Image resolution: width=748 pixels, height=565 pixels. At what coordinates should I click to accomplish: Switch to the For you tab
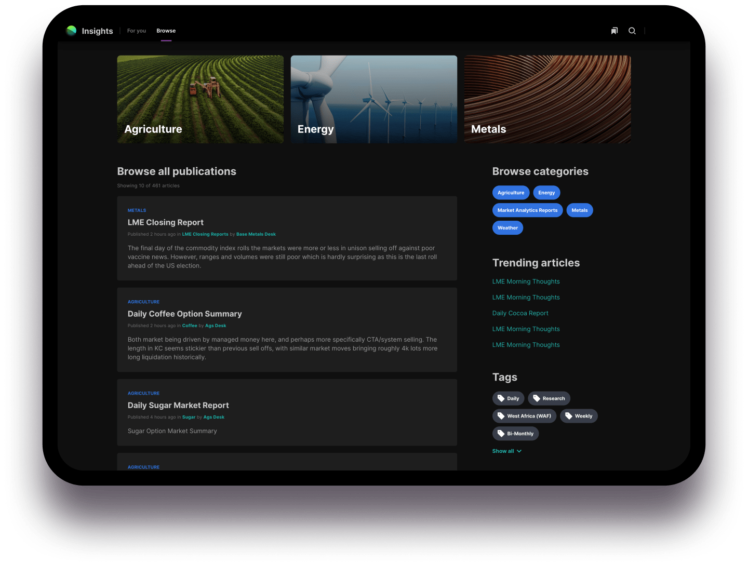pyautogui.click(x=136, y=31)
